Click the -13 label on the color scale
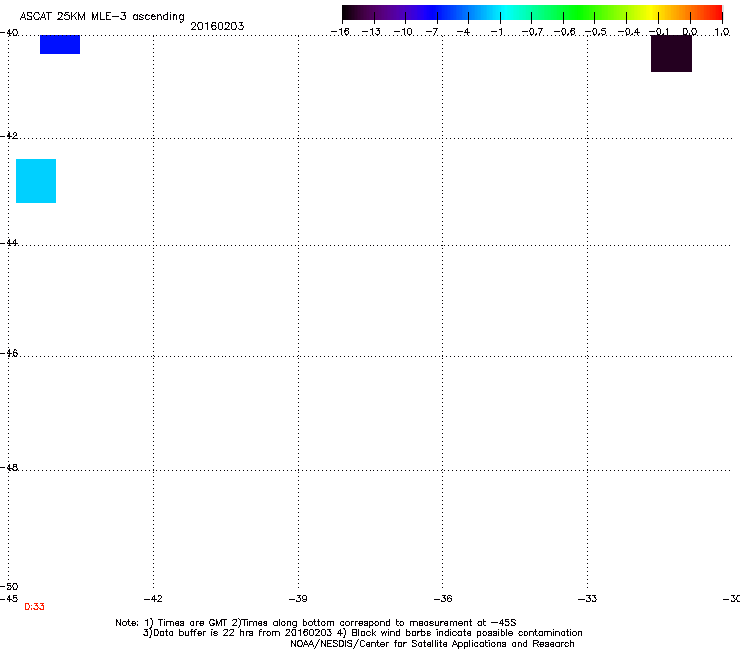740x650 pixels. [x=371, y=32]
